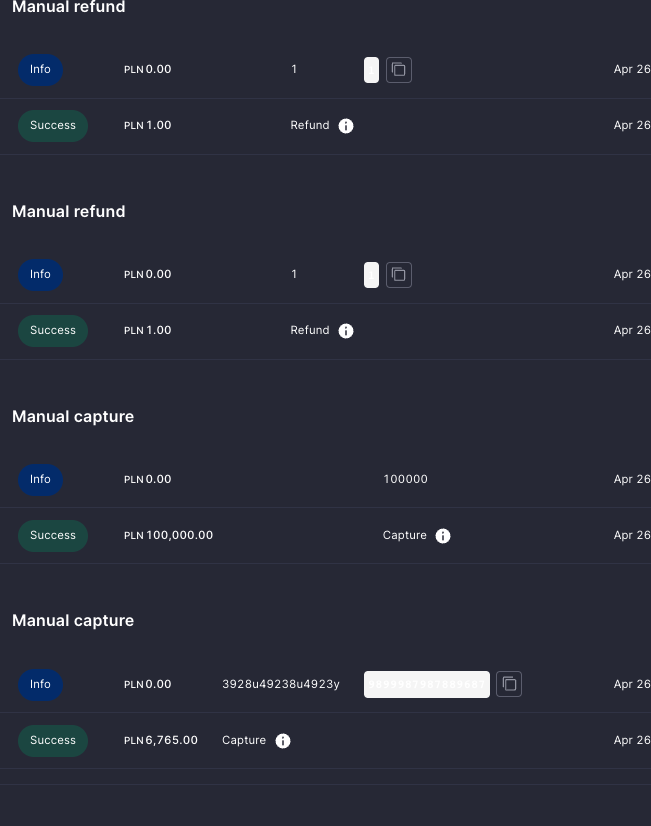Select the Manual capture section heading
651x826 pixels.
72,416
